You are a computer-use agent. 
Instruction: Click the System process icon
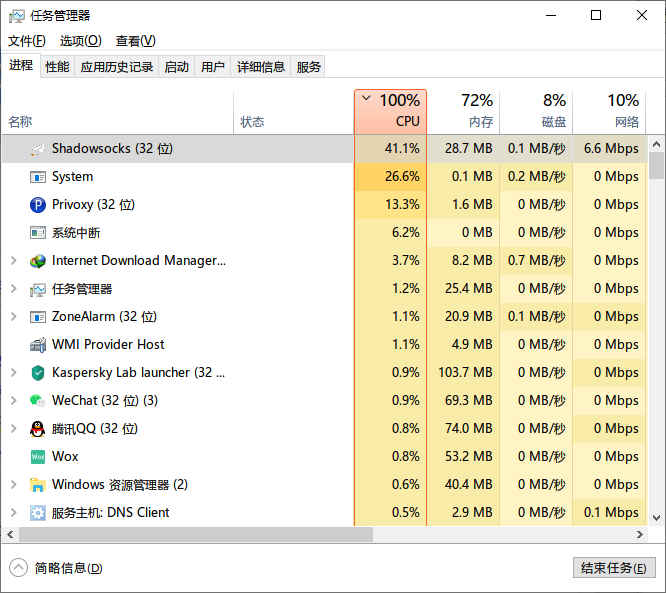pos(38,177)
